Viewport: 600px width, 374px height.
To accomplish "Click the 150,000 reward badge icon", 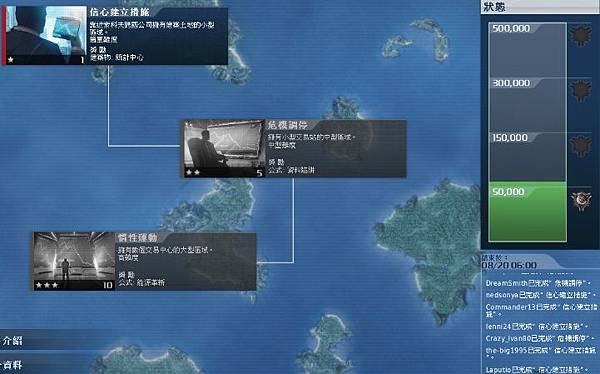I will click(581, 145).
